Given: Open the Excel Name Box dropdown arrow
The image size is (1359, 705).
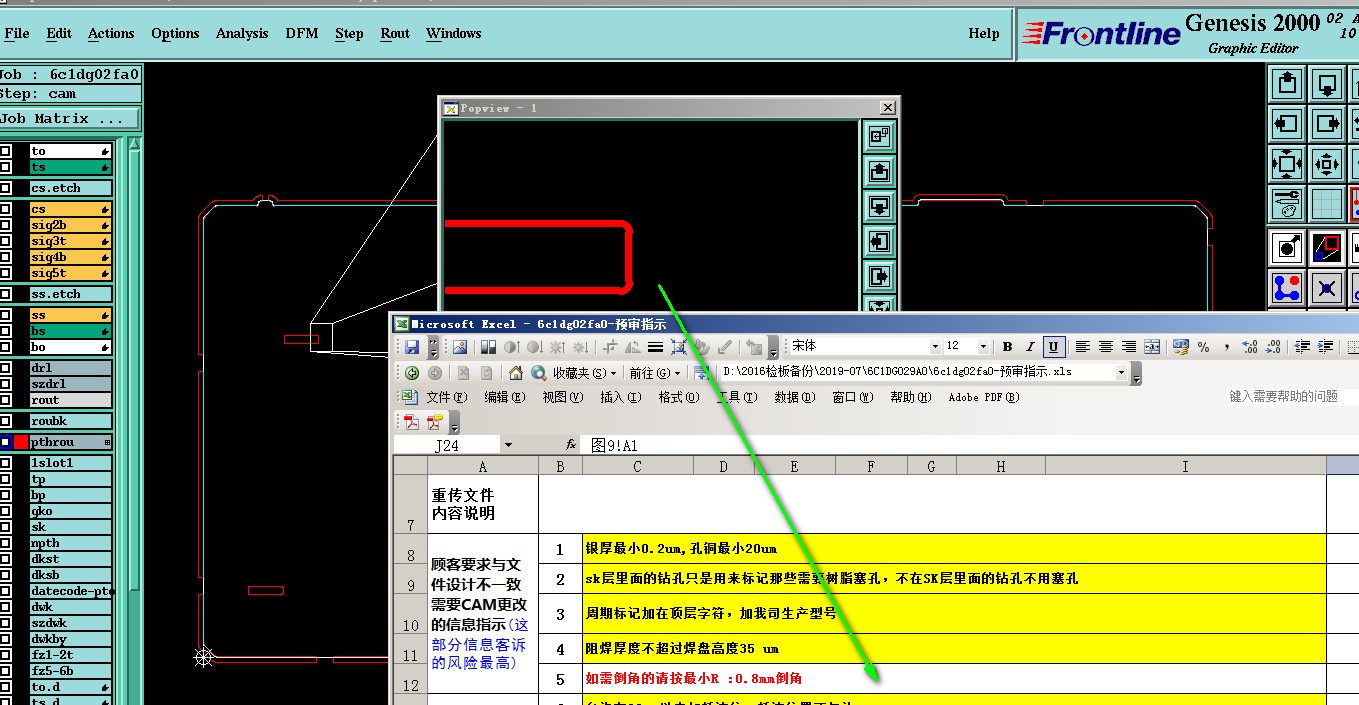Looking at the screenshot, I should 508,445.
